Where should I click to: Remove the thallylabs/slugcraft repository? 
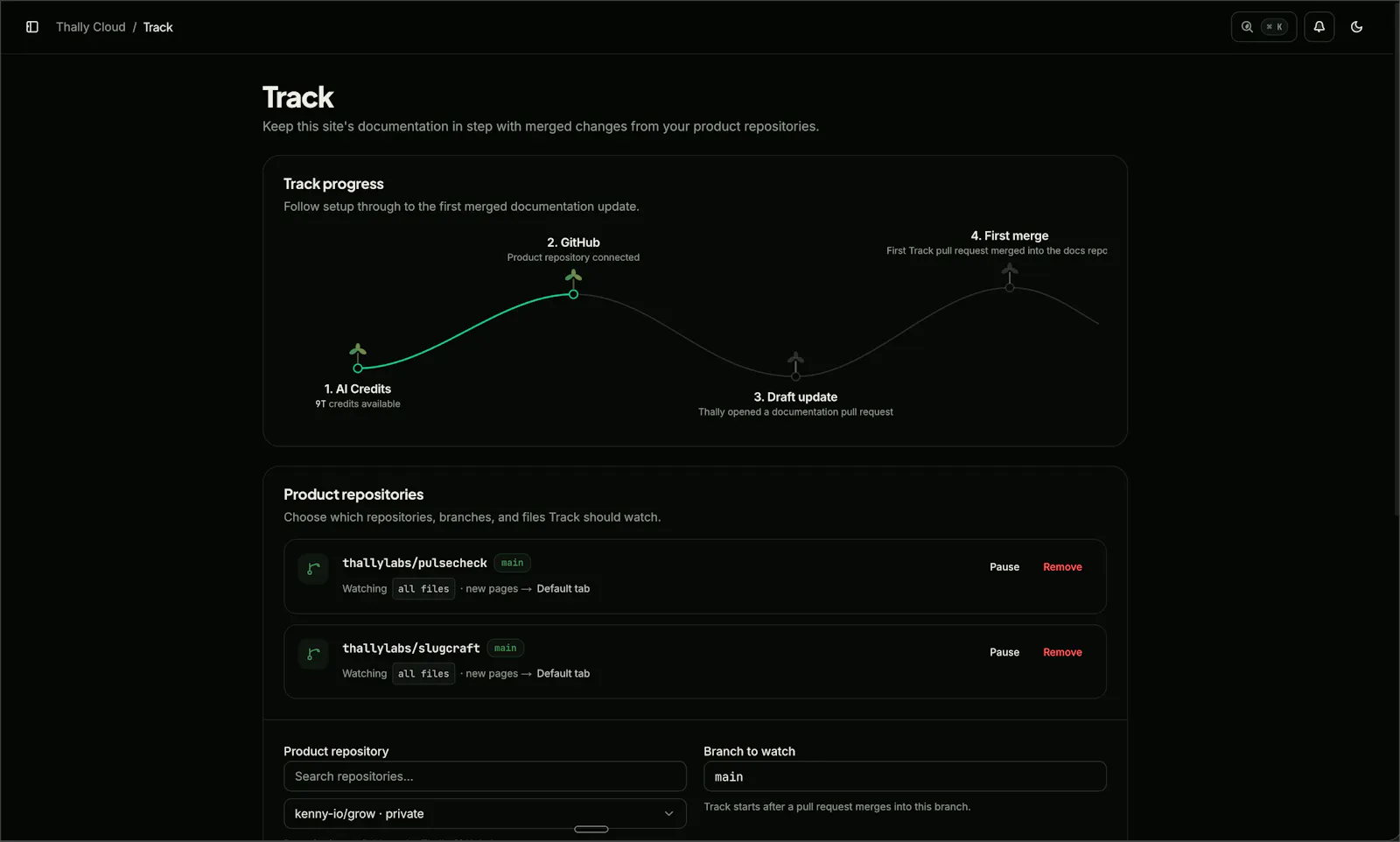pos(1062,652)
